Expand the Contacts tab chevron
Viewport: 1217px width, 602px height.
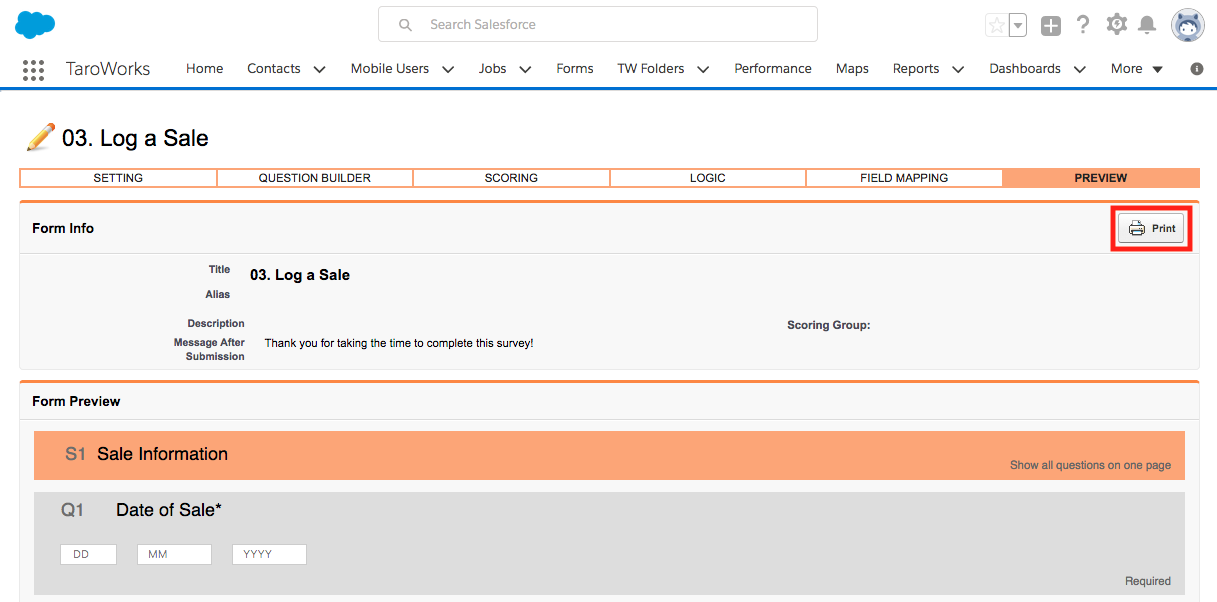319,69
